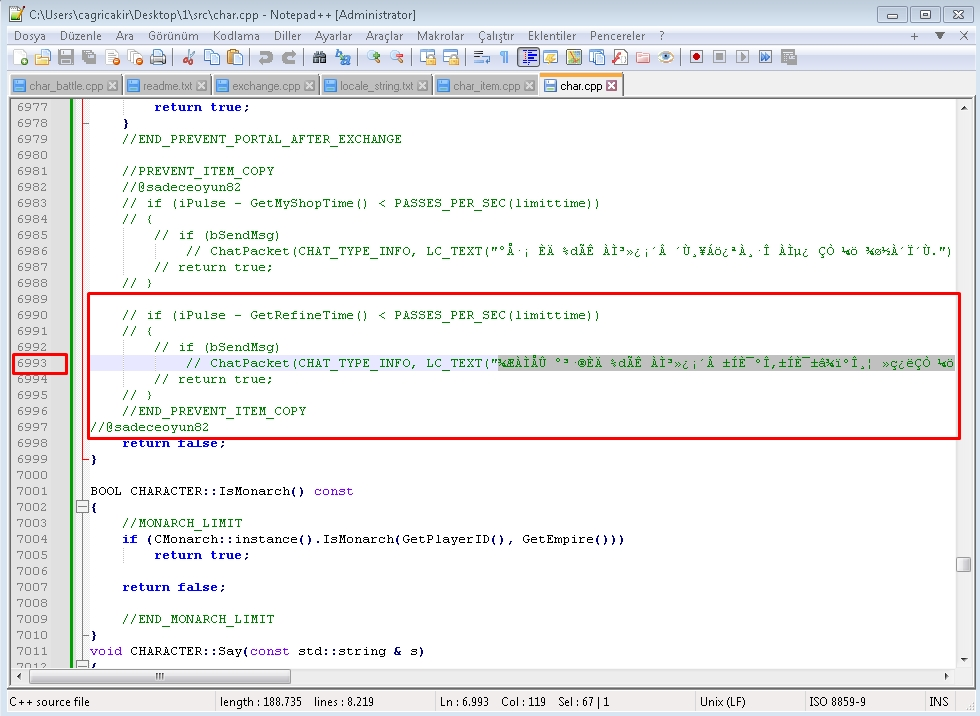980x716 pixels.
Task: Toggle document monitoring with the eye icon
Action: 667,57
